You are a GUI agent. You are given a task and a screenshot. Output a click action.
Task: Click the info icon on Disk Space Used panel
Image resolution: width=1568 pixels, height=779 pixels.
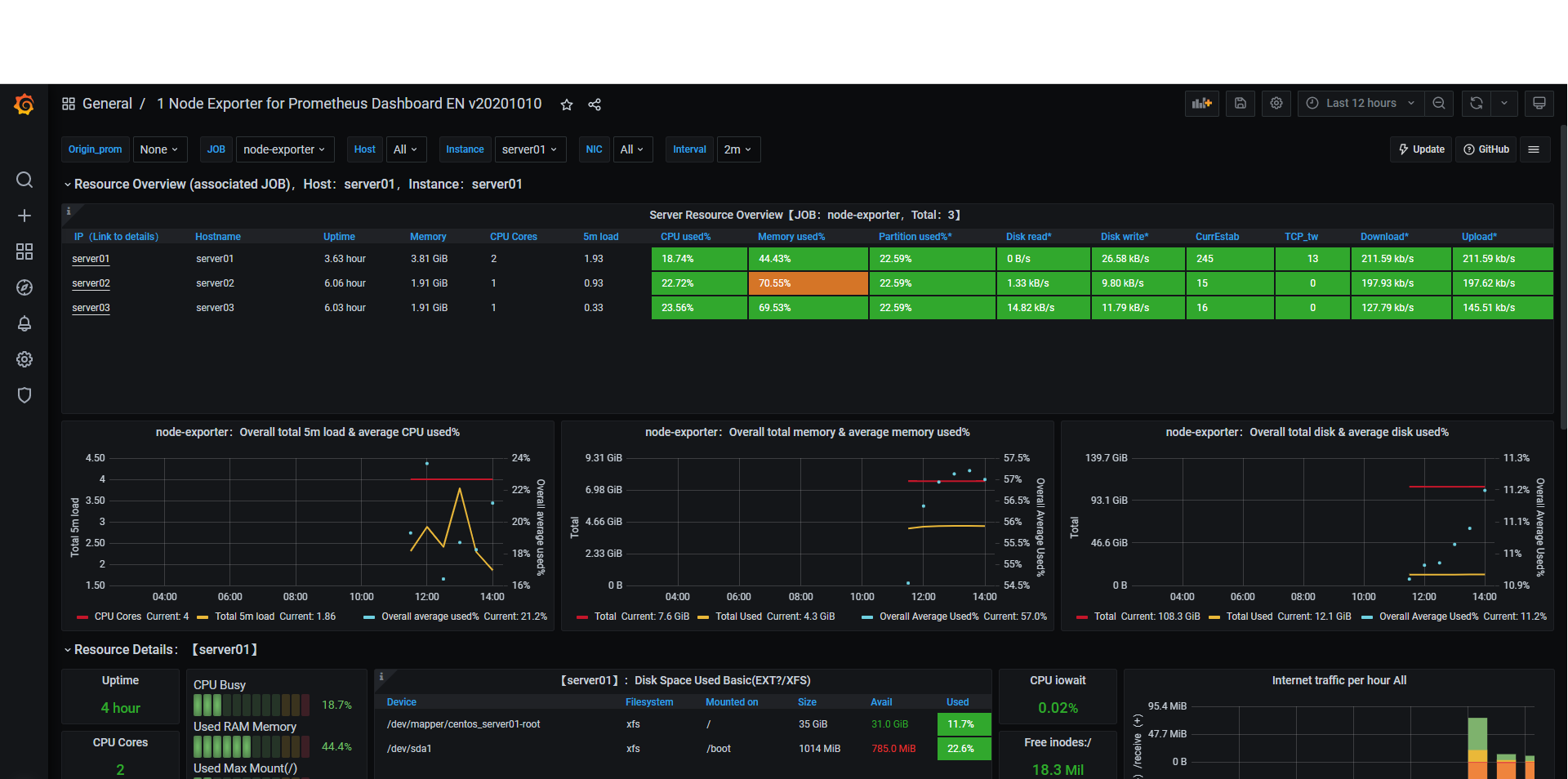(381, 677)
